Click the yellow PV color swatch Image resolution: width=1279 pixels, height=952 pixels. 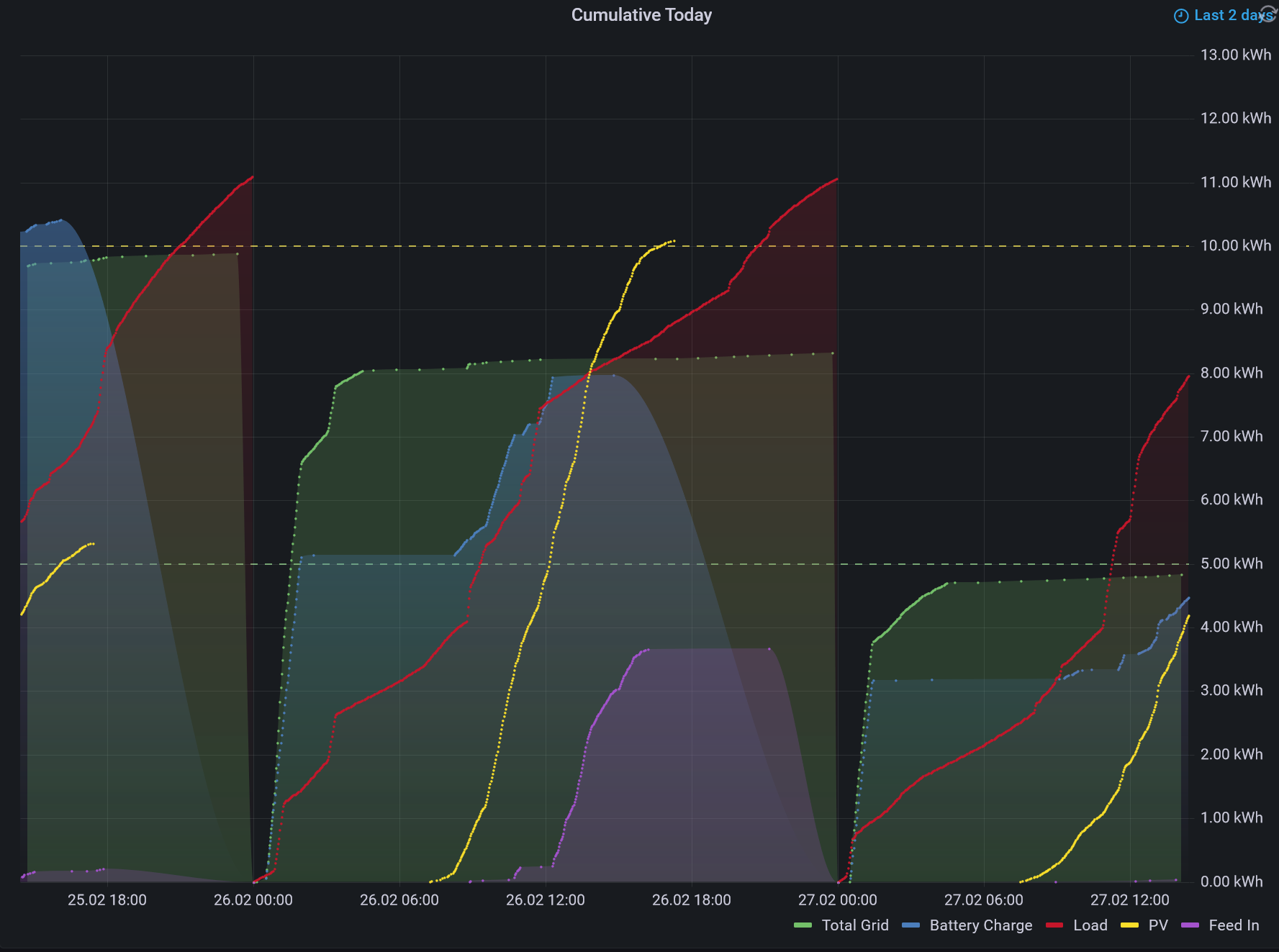[x=1130, y=925]
